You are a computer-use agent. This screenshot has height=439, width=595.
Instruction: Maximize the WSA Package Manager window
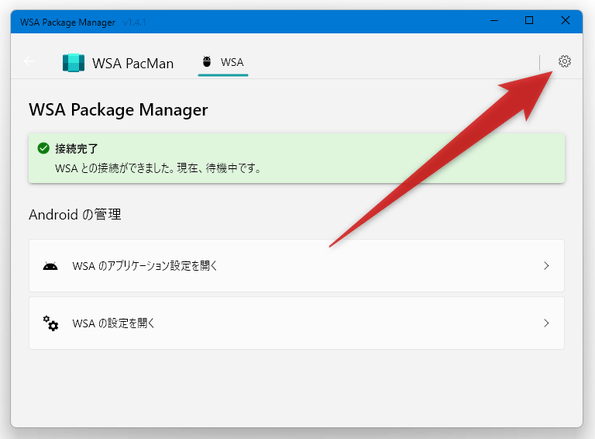(529, 20)
